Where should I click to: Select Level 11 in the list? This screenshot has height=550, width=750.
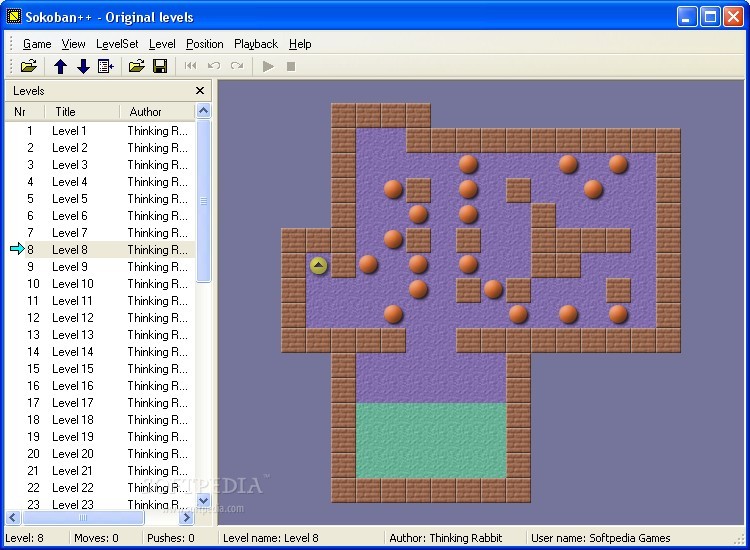tap(100, 300)
